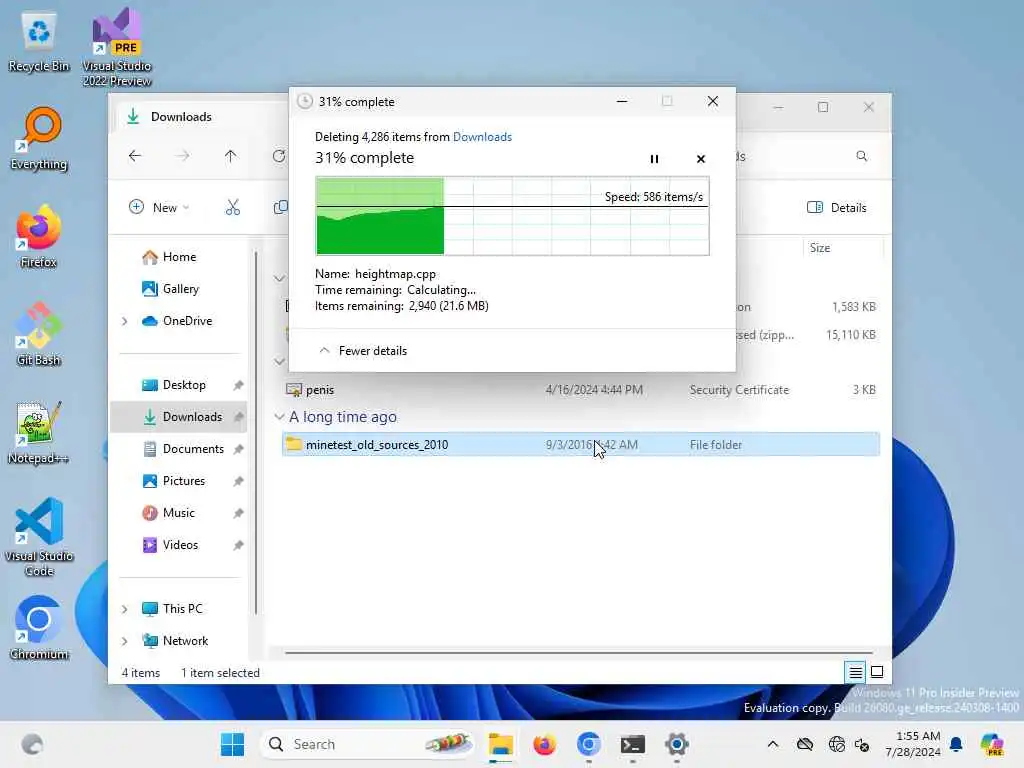The width and height of the screenshot is (1024, 768).
Task: Pause the delete operation
Action: (654, 159)
